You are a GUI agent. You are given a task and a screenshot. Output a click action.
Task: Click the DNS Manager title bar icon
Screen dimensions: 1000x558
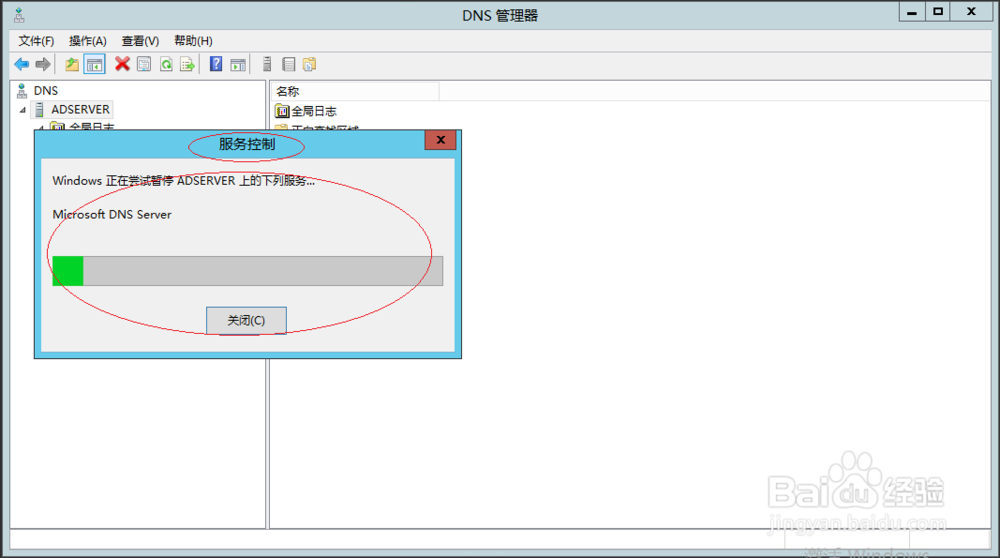19,15
